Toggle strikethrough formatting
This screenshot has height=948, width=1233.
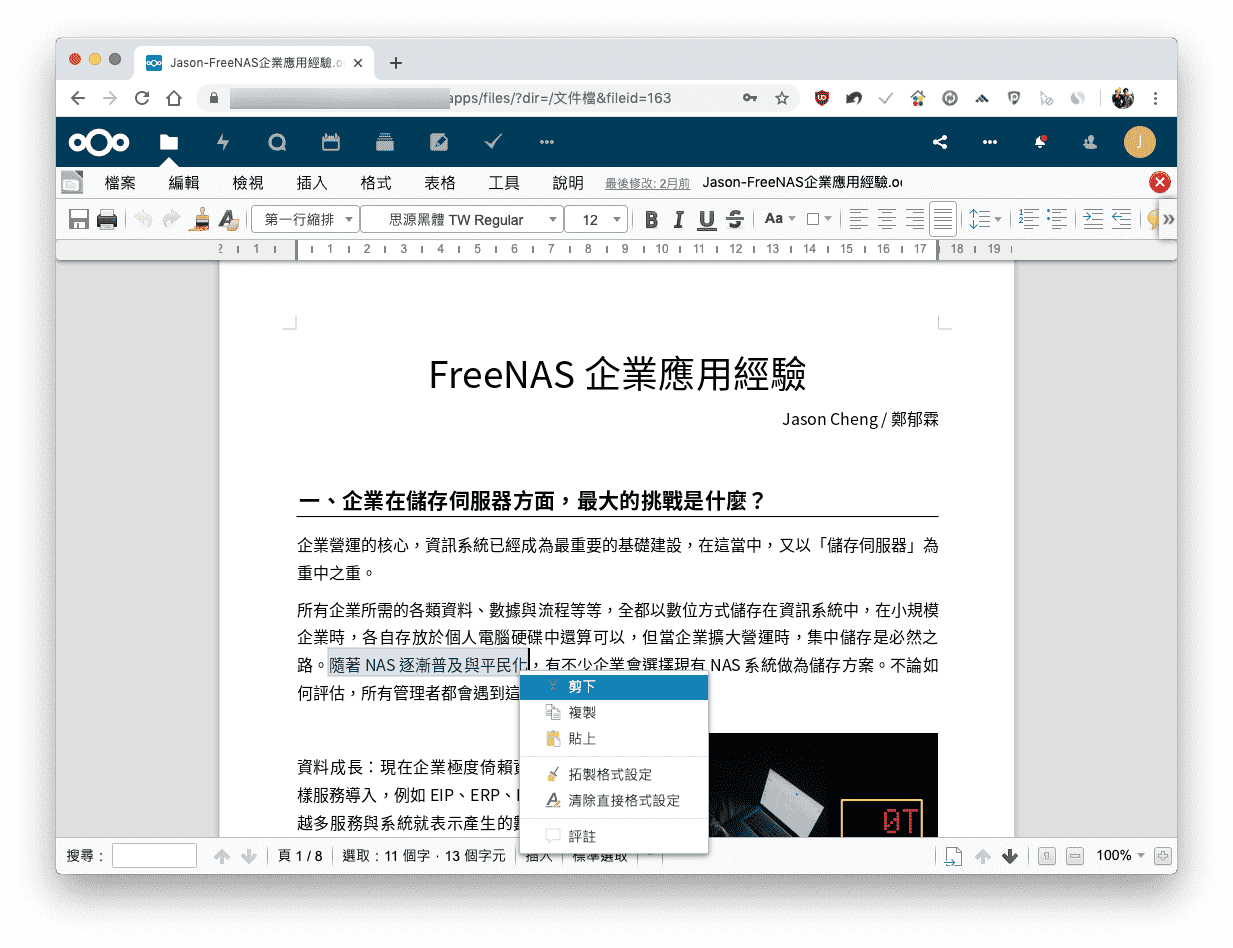[735, 219]
